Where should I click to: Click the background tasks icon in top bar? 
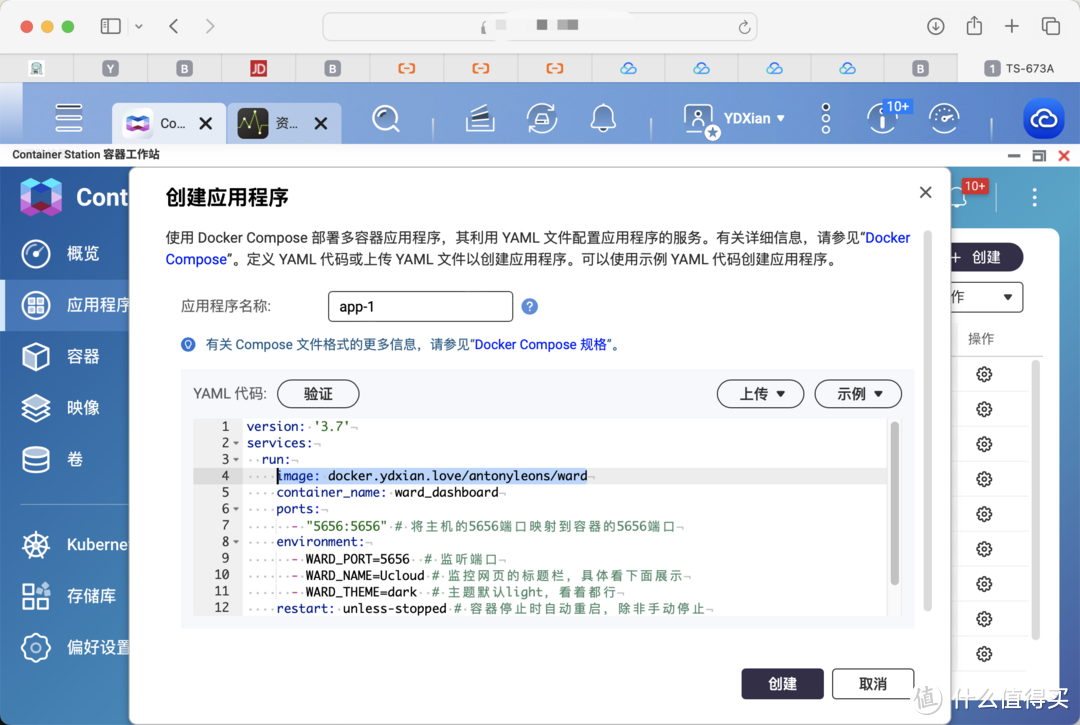(x=883, y=118)
